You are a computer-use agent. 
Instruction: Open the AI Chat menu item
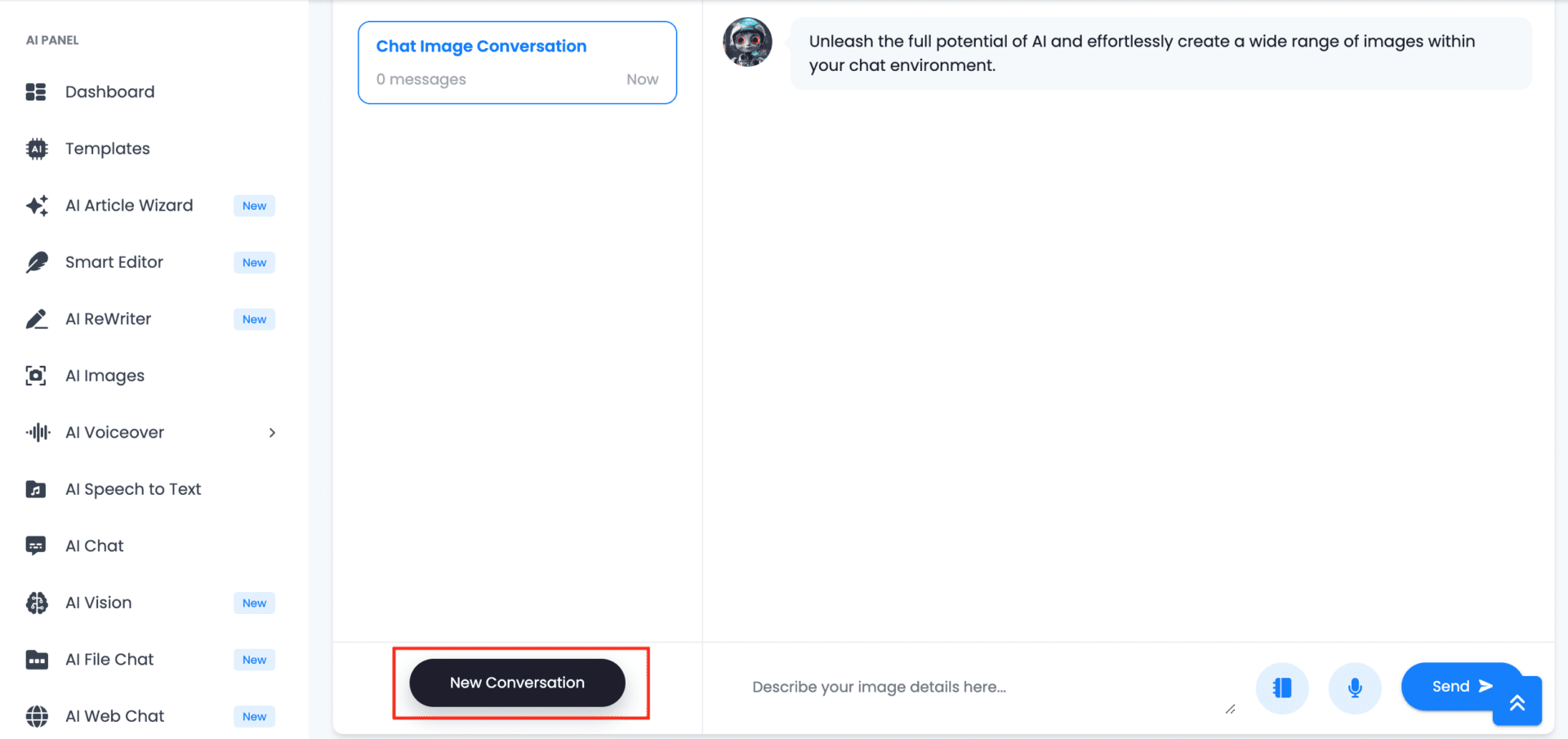tap(95, 546)
